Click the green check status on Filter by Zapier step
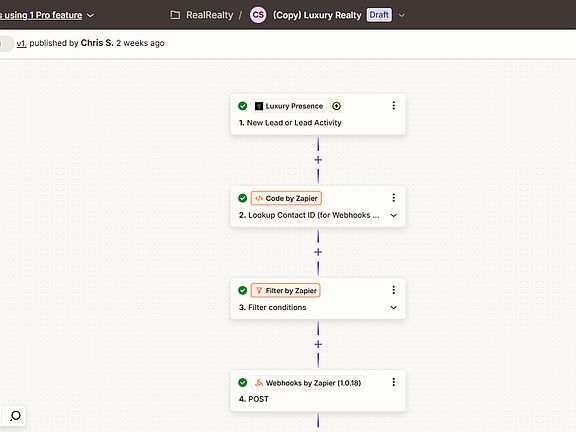This screenshot has width=576, height=432. (x=242, y=290)
